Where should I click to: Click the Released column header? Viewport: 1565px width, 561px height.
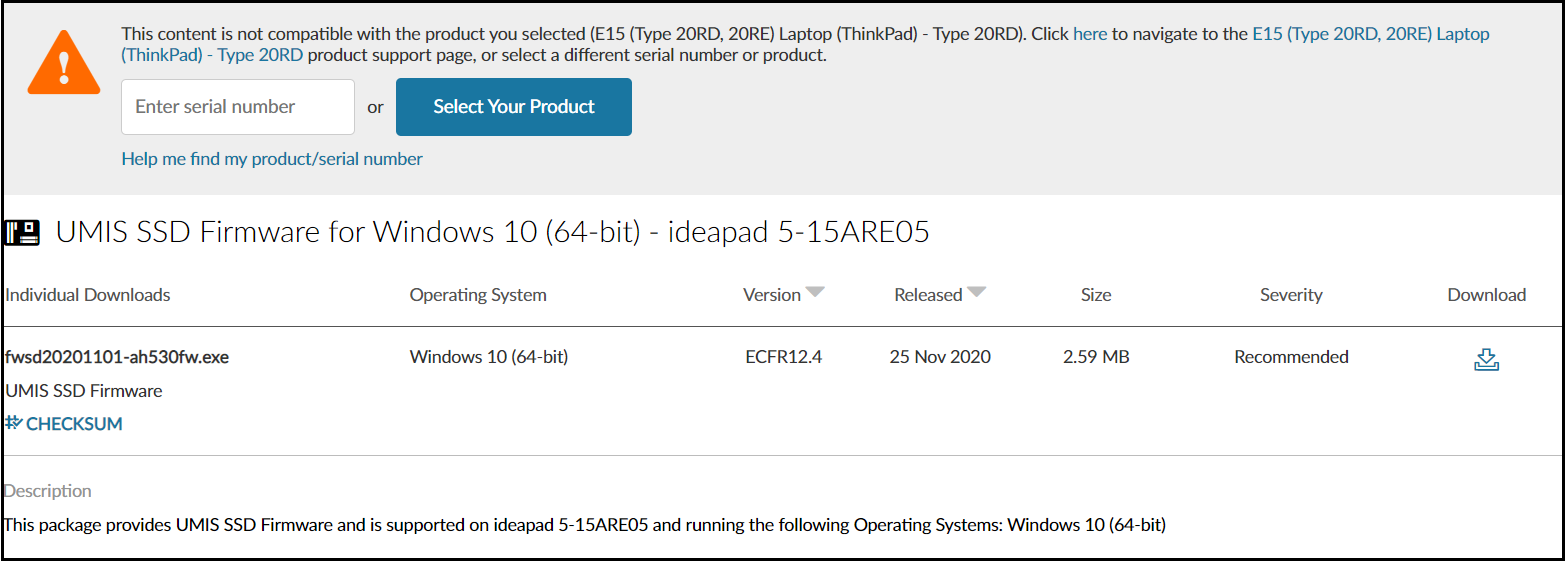point(928,295)
